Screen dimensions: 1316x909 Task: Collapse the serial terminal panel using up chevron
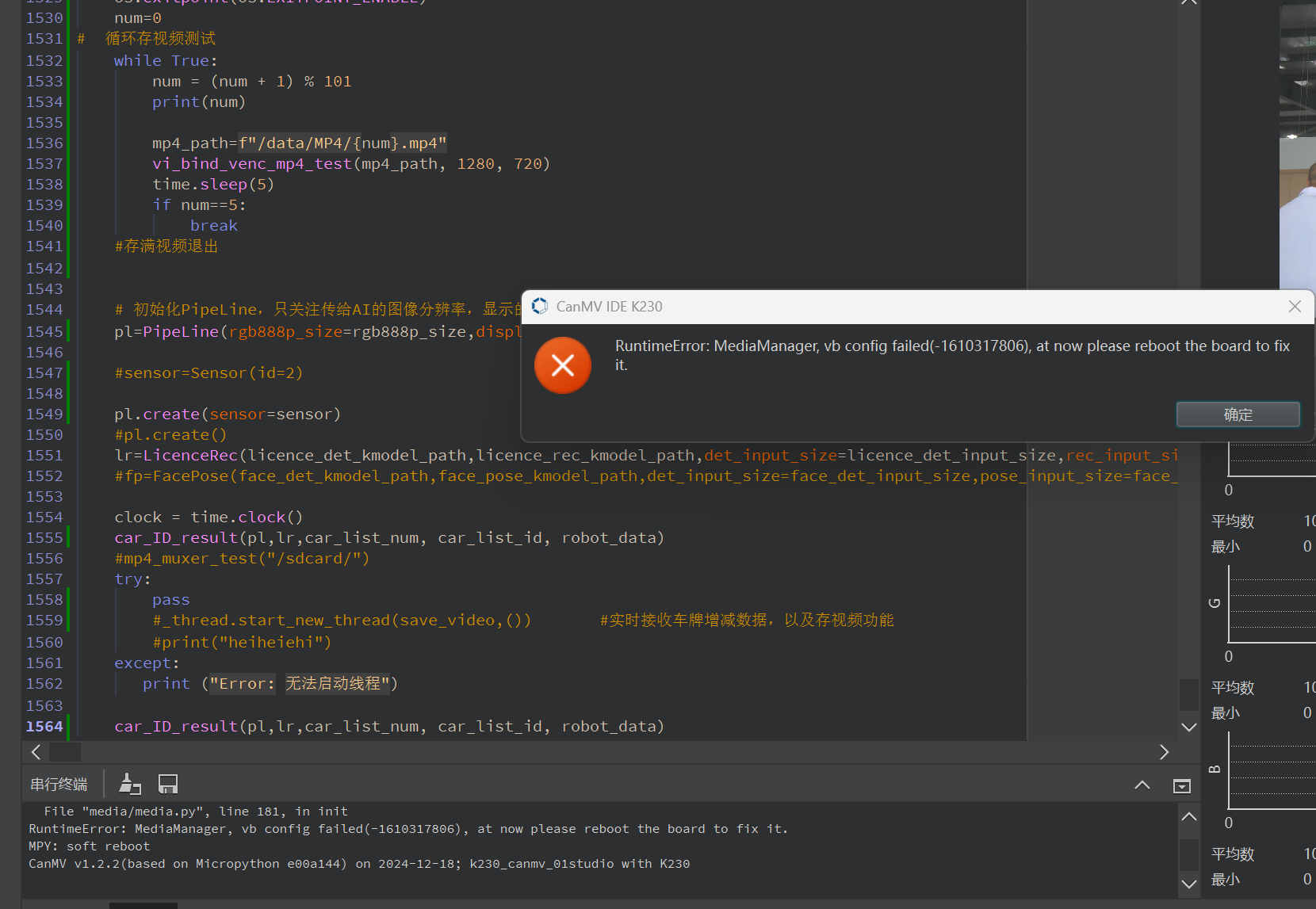tap(1142, 785)
